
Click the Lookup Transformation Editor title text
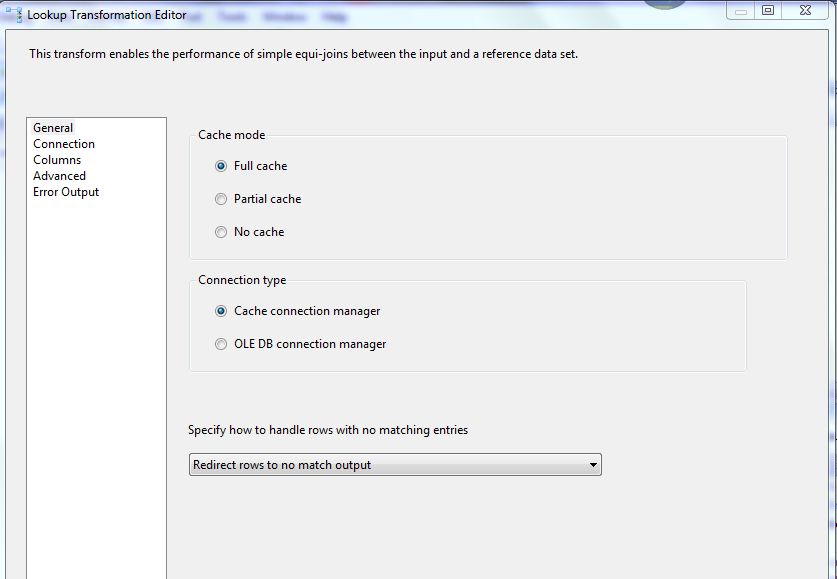[x=106, y=15]
